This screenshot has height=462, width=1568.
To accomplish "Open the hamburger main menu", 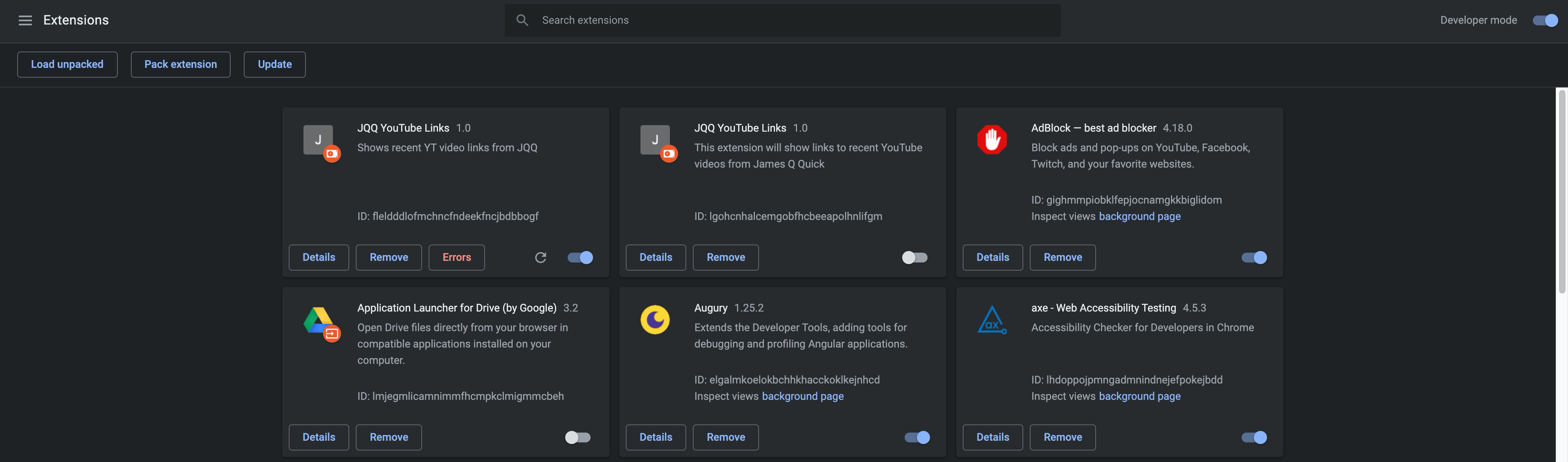I will 25,20.
